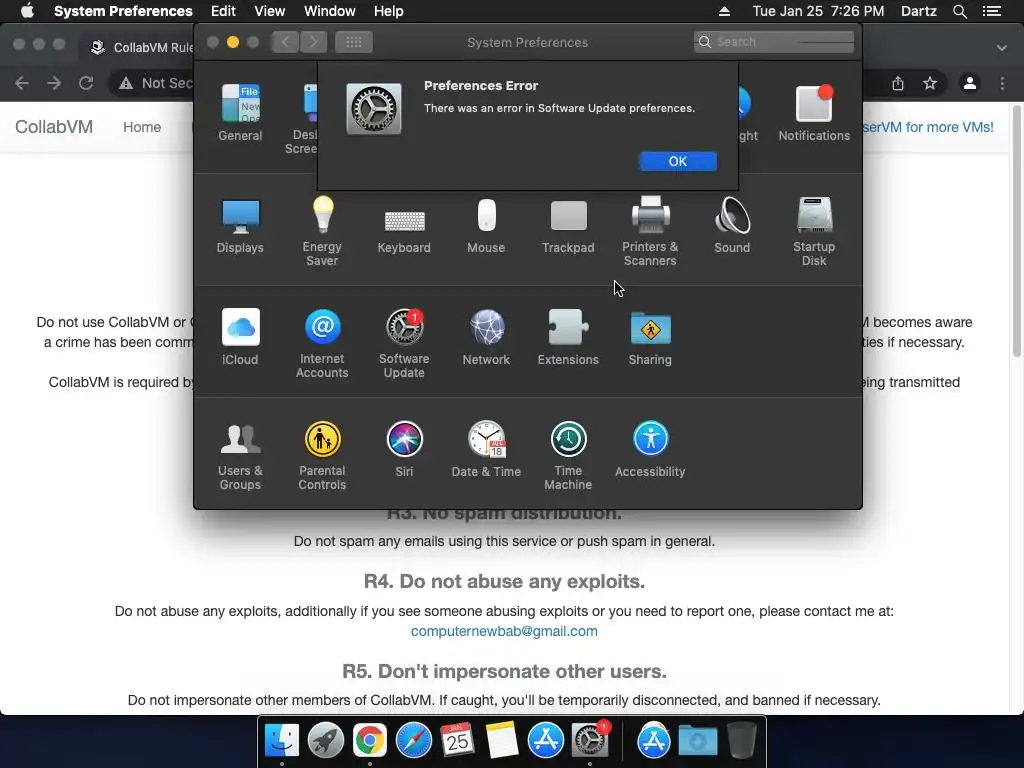Screen dimensions: 1024x768
Task: Open the Trackpad preferences pane
Action: pyautogui.click(x=568, y=225)
